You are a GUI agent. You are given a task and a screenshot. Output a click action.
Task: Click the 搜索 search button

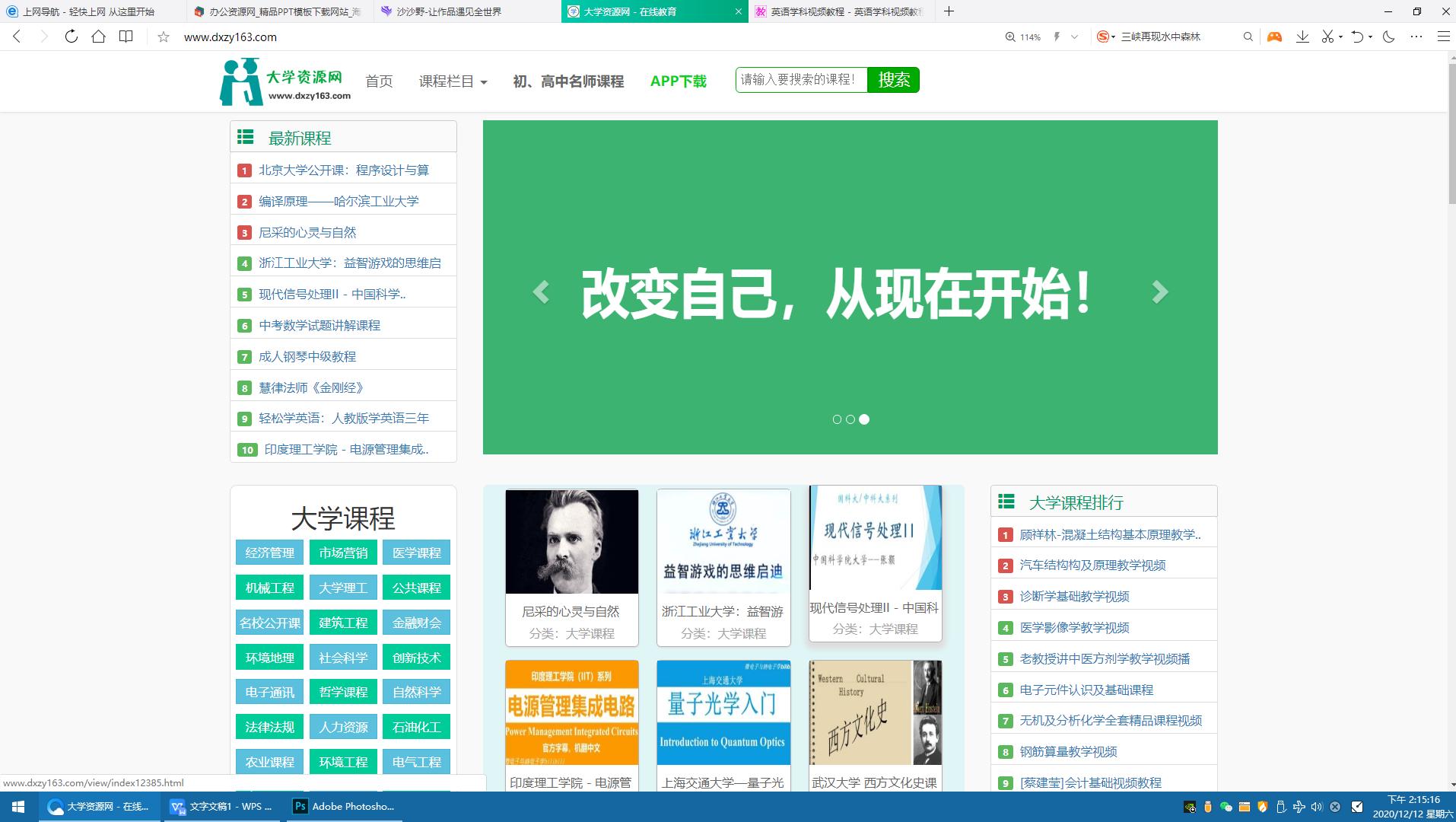[x=893, y=80]
